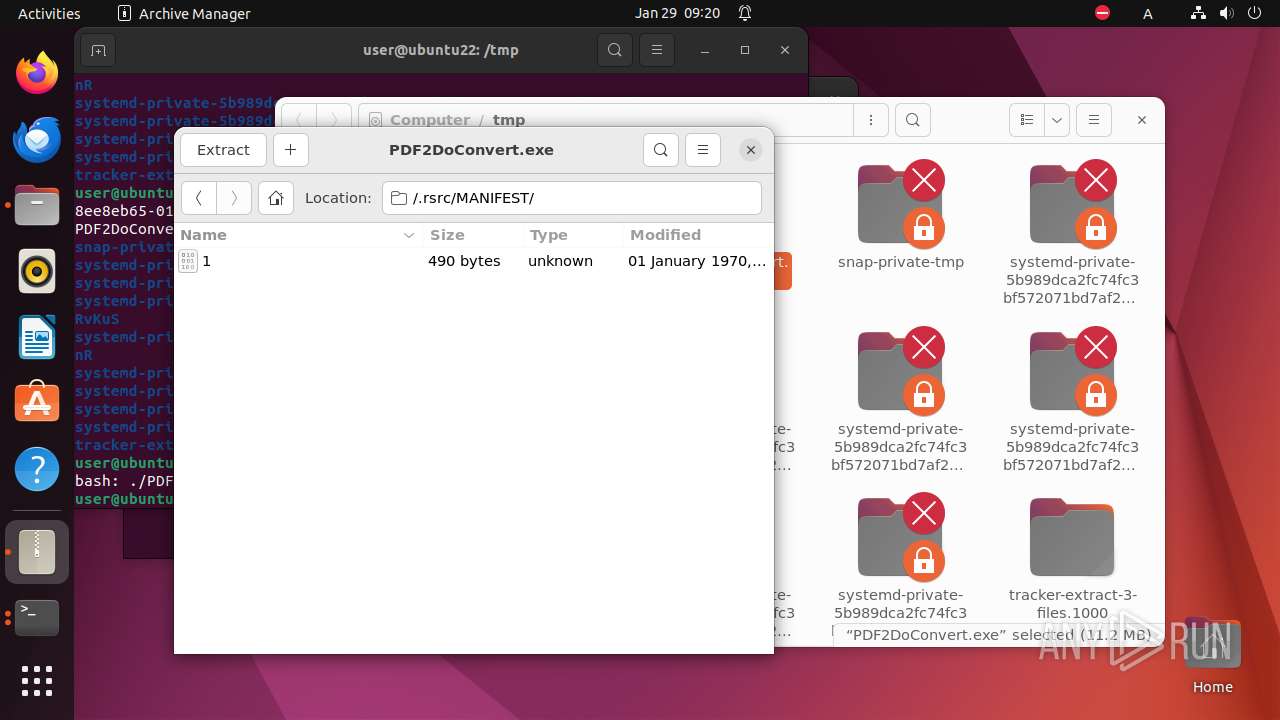The height and width of the screenshot is (720, 1280).
Task: Open Thunderbird mail from the dock
Action: pos(37,139)
